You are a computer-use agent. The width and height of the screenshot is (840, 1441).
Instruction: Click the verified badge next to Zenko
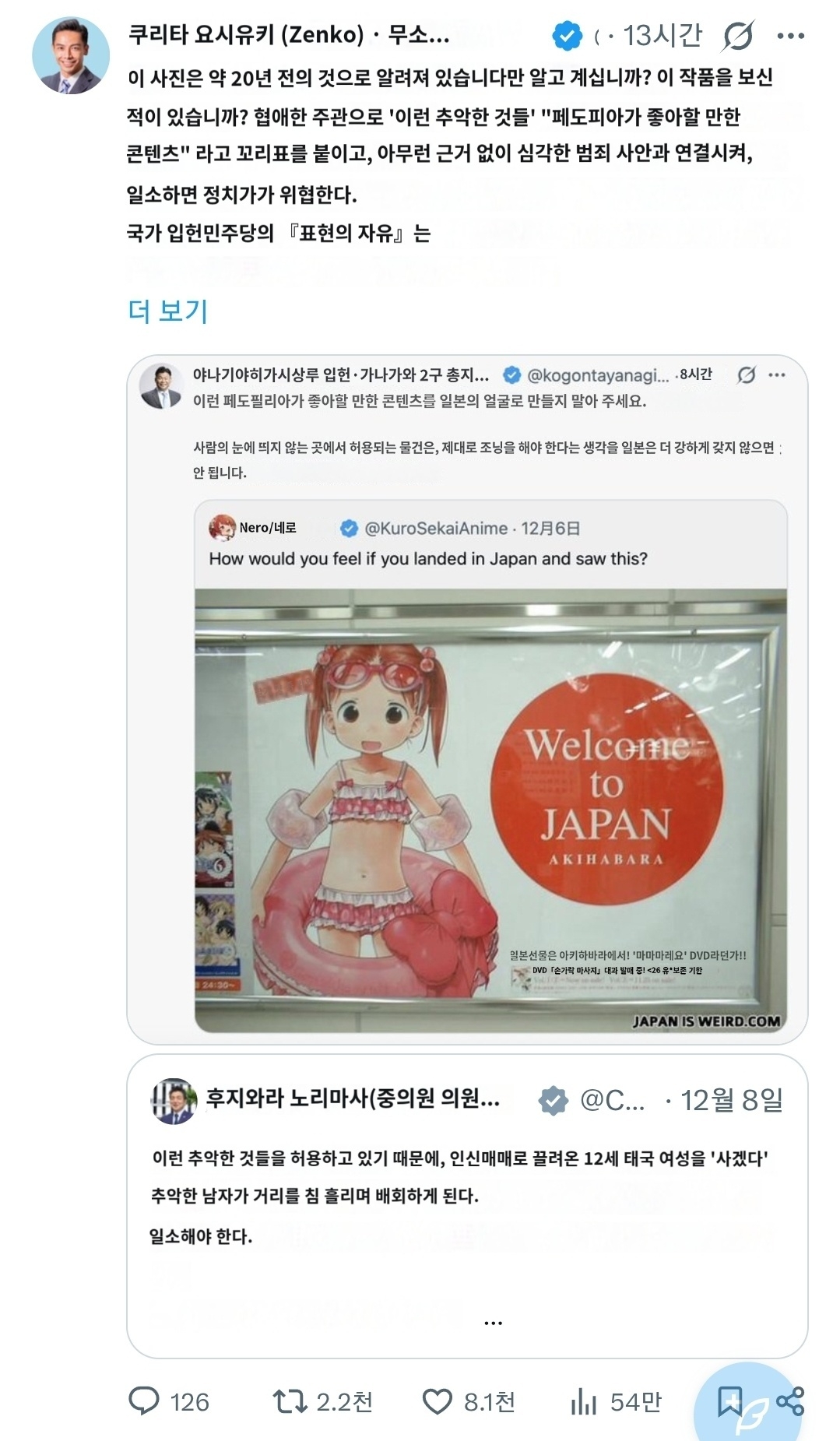coord(567,36)
